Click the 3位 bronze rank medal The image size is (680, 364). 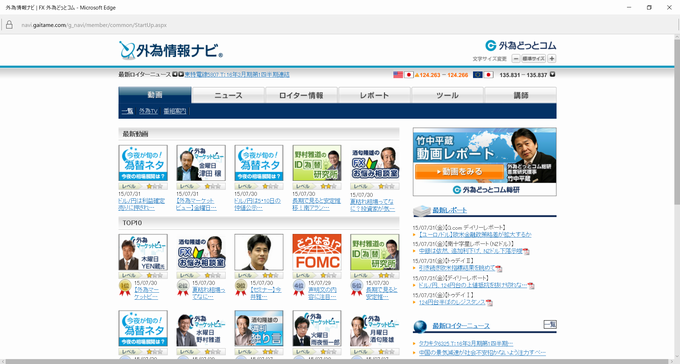241,288
